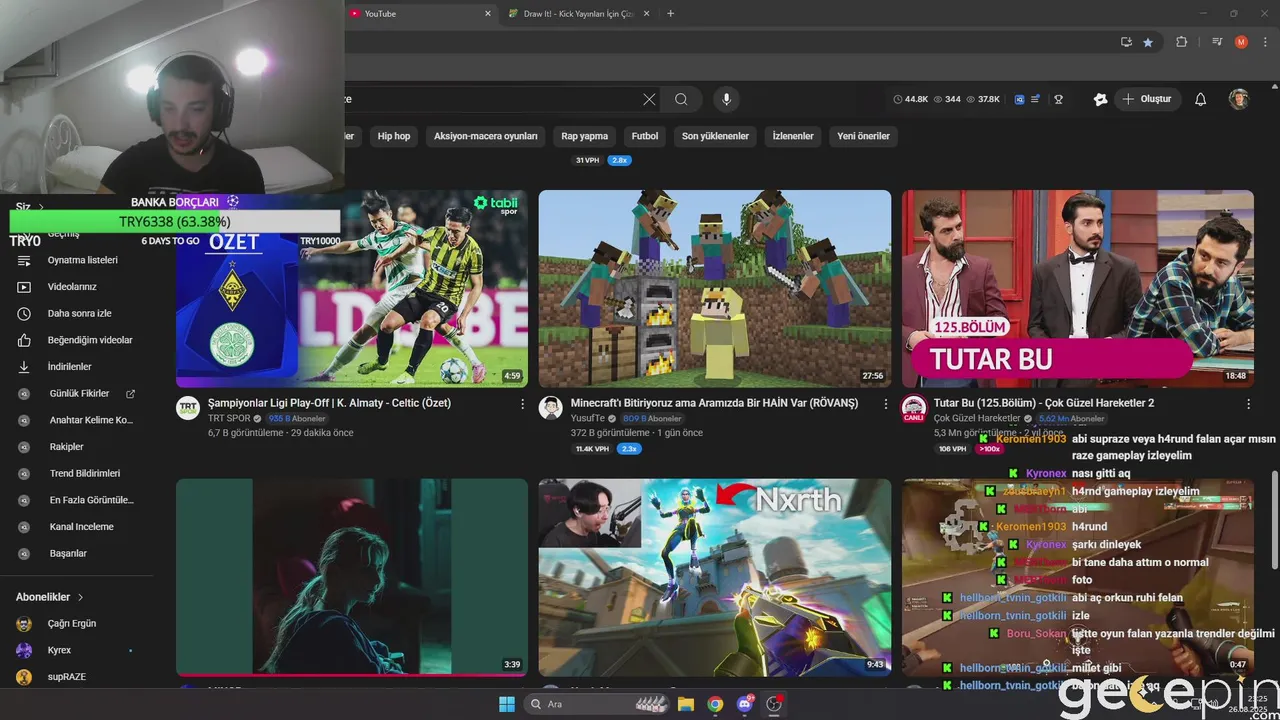Select the Rap yapma filter chip
This screenshot has width=1280, height=720.
585,136
